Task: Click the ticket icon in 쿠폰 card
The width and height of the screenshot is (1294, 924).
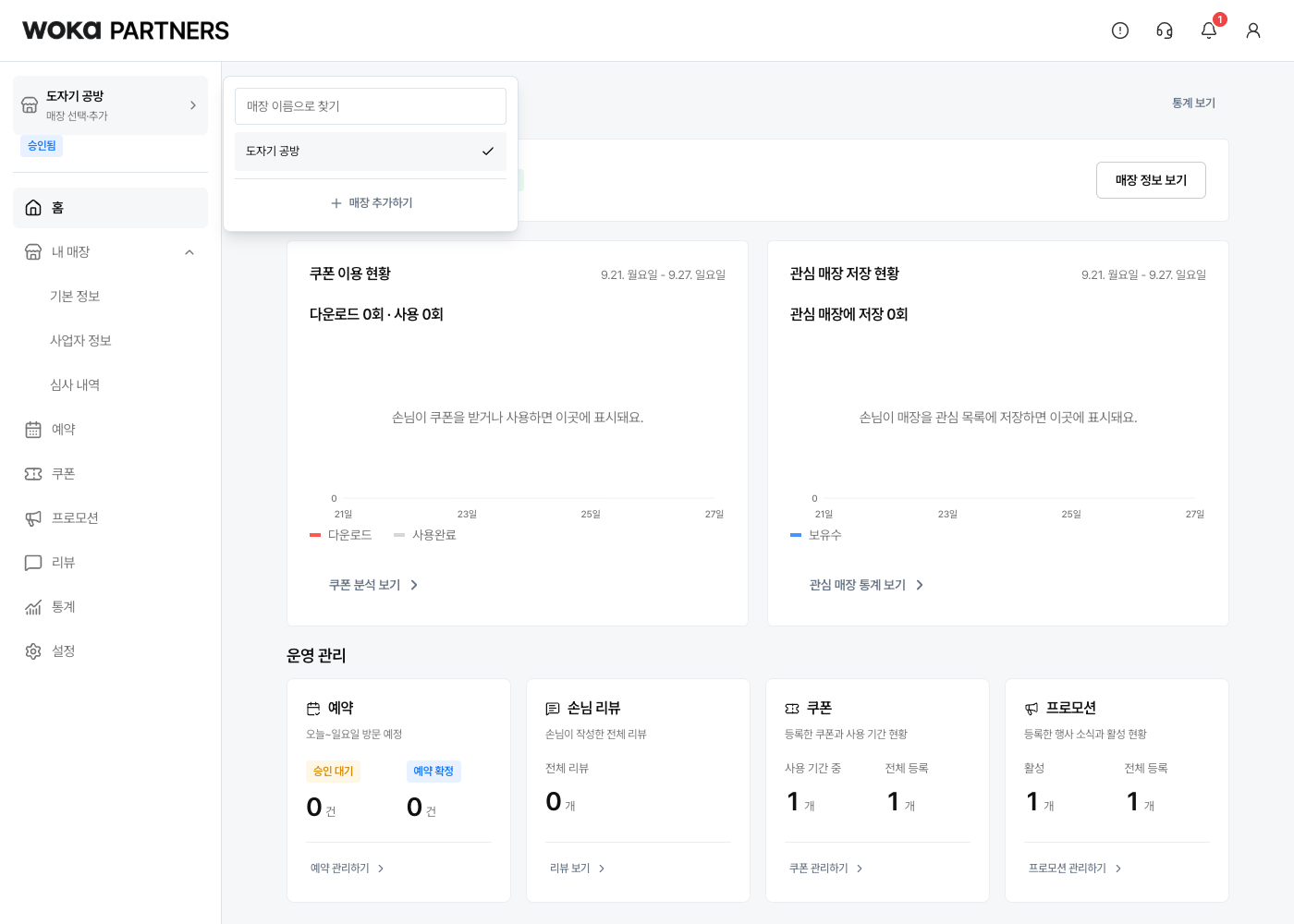Action: (792, 709)
